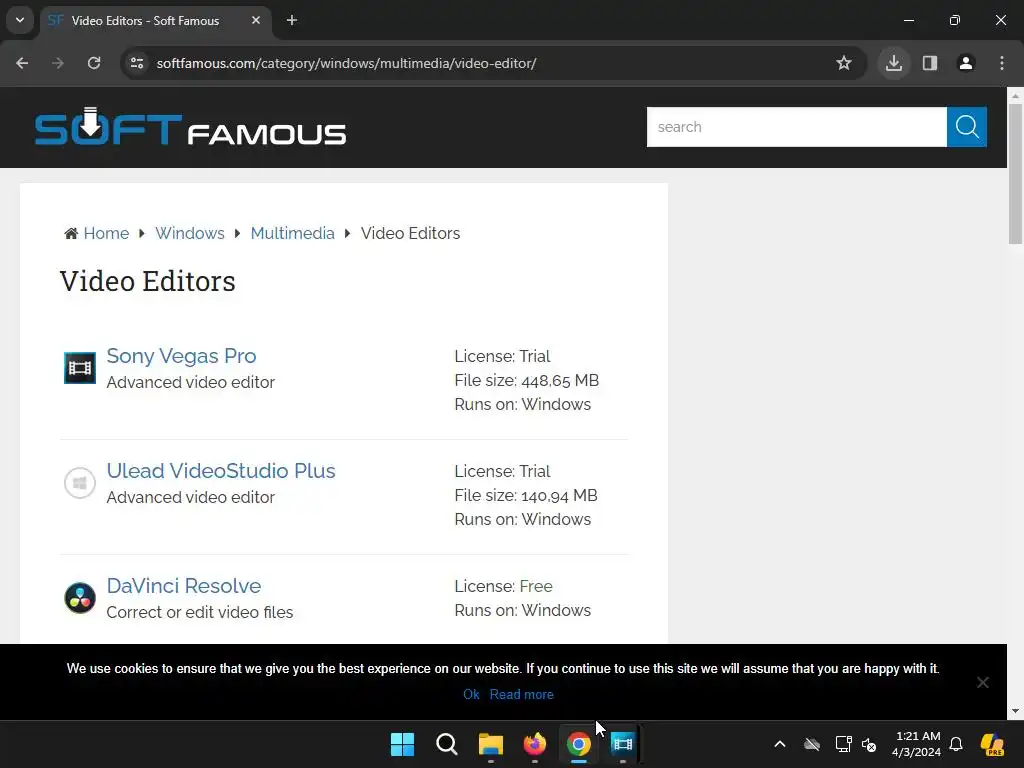
Task: Close the Video Editors tab
Action: (x=256, y=20)
